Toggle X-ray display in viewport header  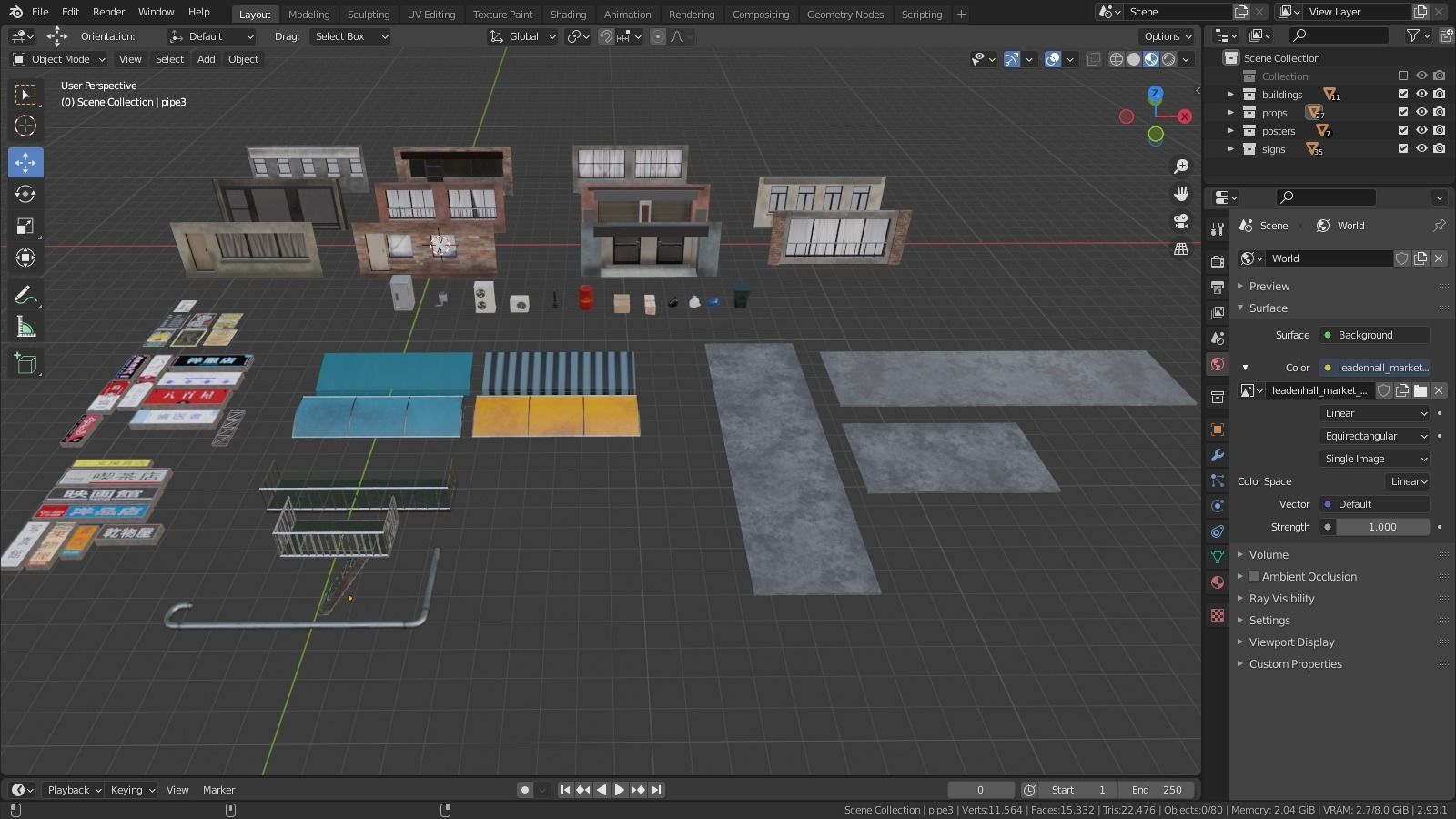point(1093,59)
